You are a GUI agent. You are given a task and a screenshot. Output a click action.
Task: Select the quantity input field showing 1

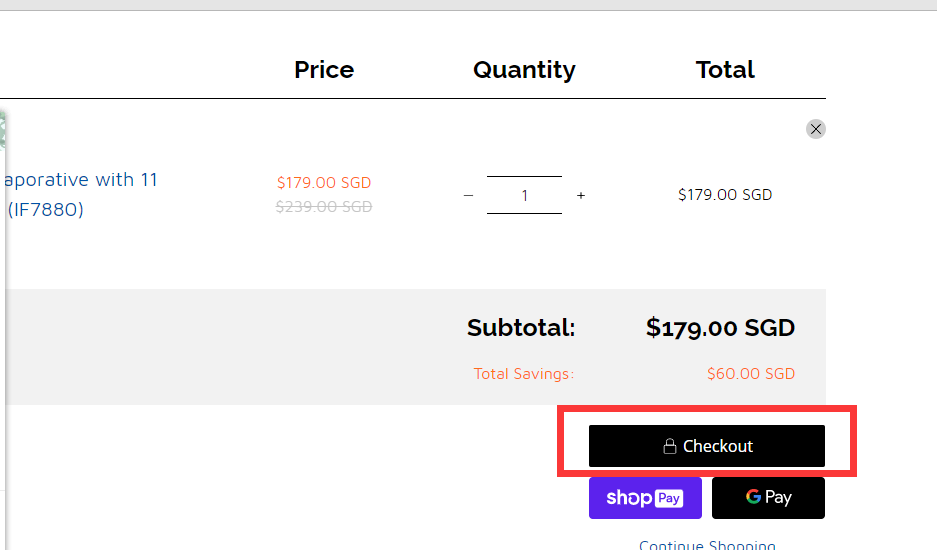coord(524,195)
